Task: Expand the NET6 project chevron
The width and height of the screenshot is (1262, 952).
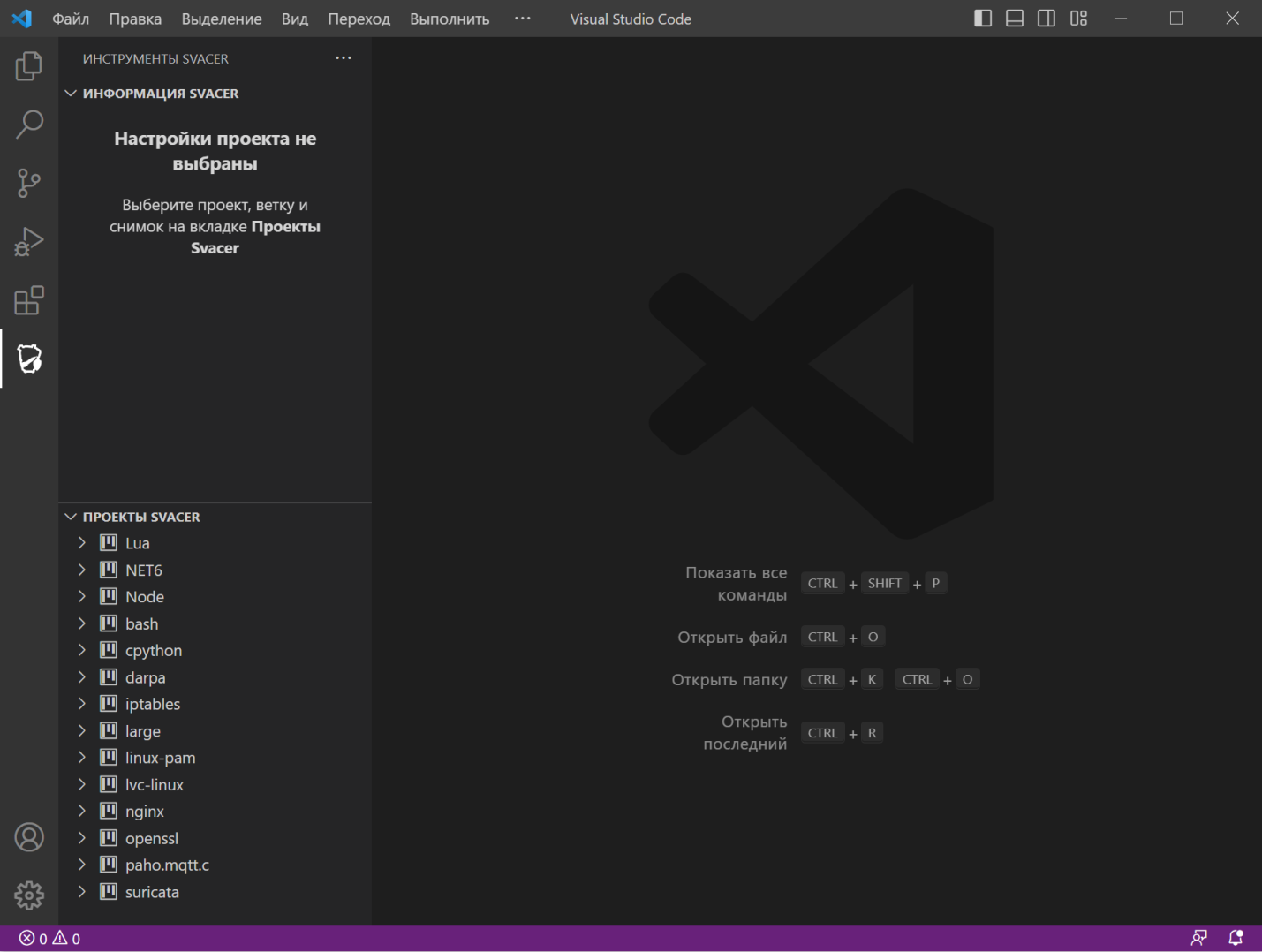Action: 82,570
